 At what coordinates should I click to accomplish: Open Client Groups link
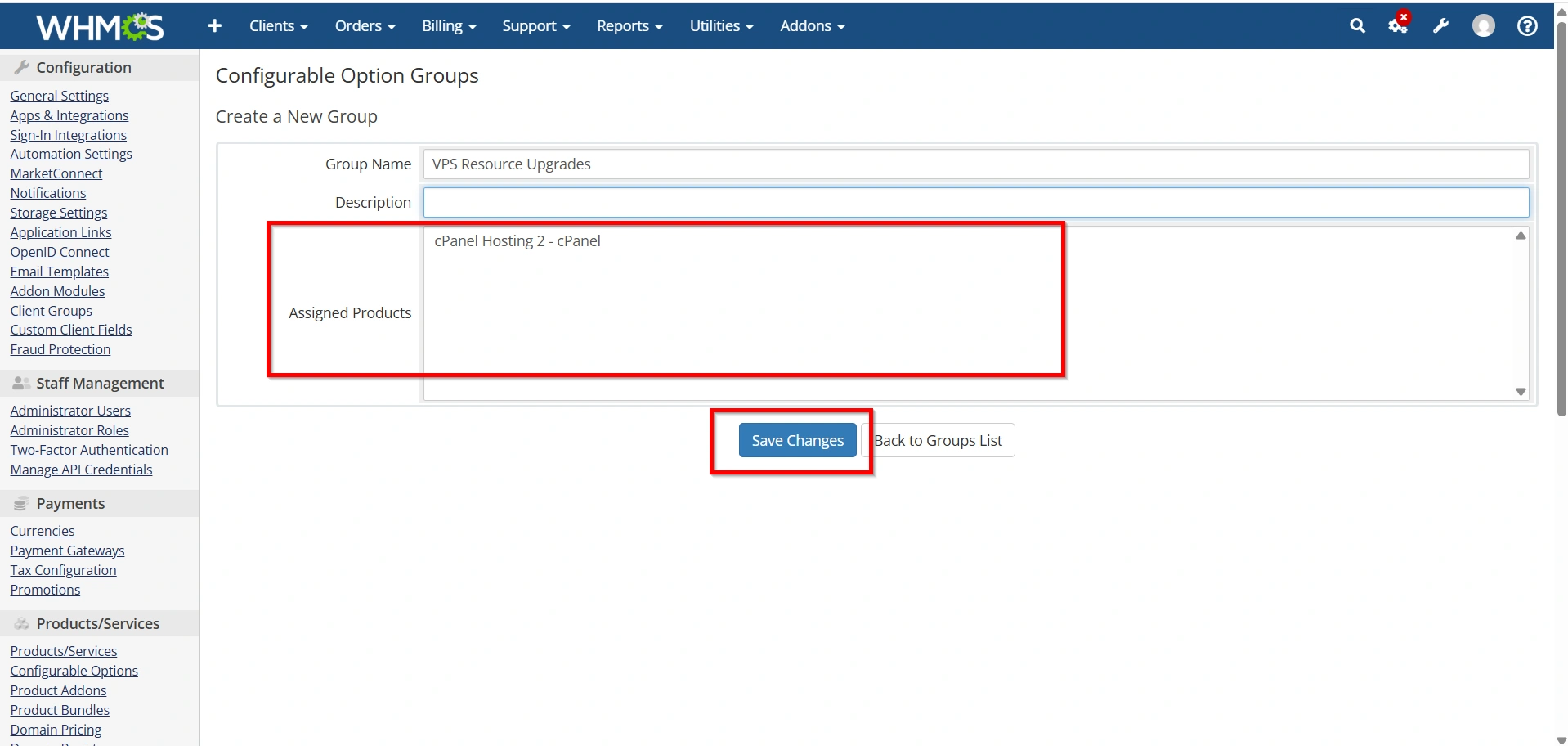tap(51, 311)
